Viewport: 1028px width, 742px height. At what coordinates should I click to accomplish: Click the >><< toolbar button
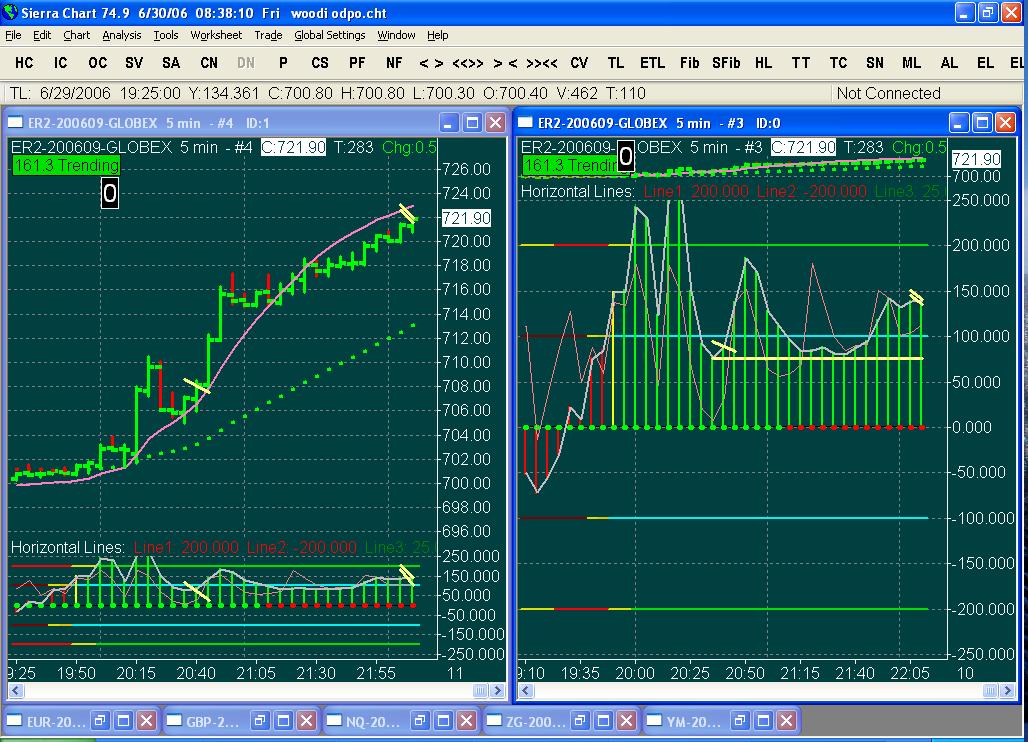(541, 63)
